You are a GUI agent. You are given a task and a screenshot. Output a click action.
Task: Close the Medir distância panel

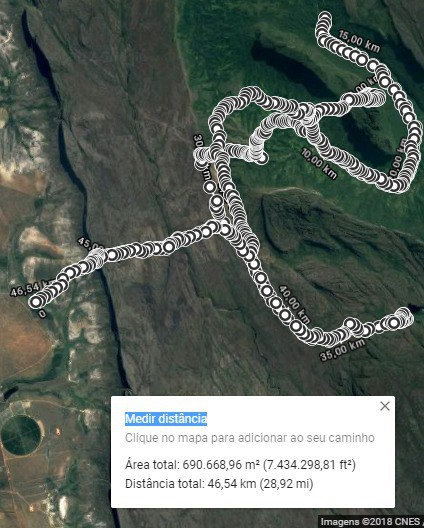tap(385, 406)
